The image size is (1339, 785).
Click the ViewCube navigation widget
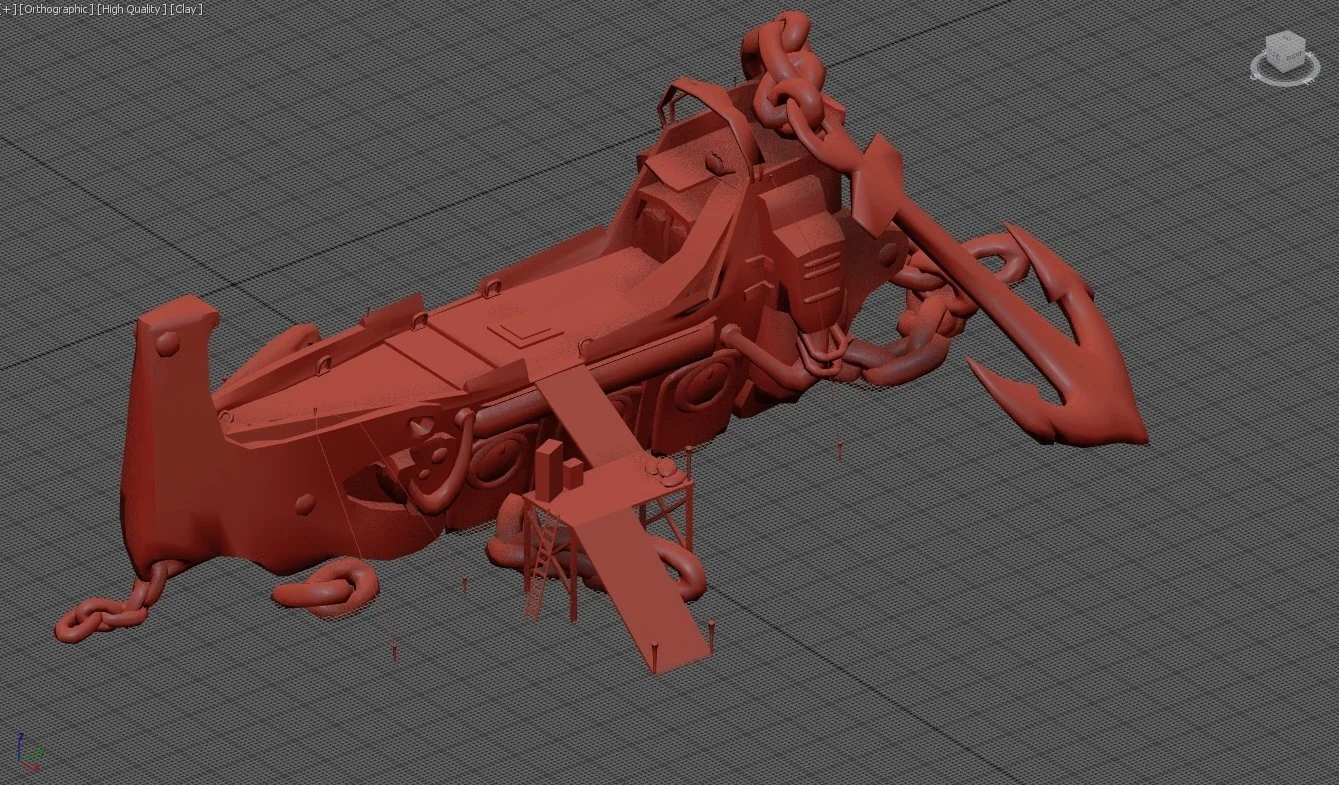[x=1284, y=57]
